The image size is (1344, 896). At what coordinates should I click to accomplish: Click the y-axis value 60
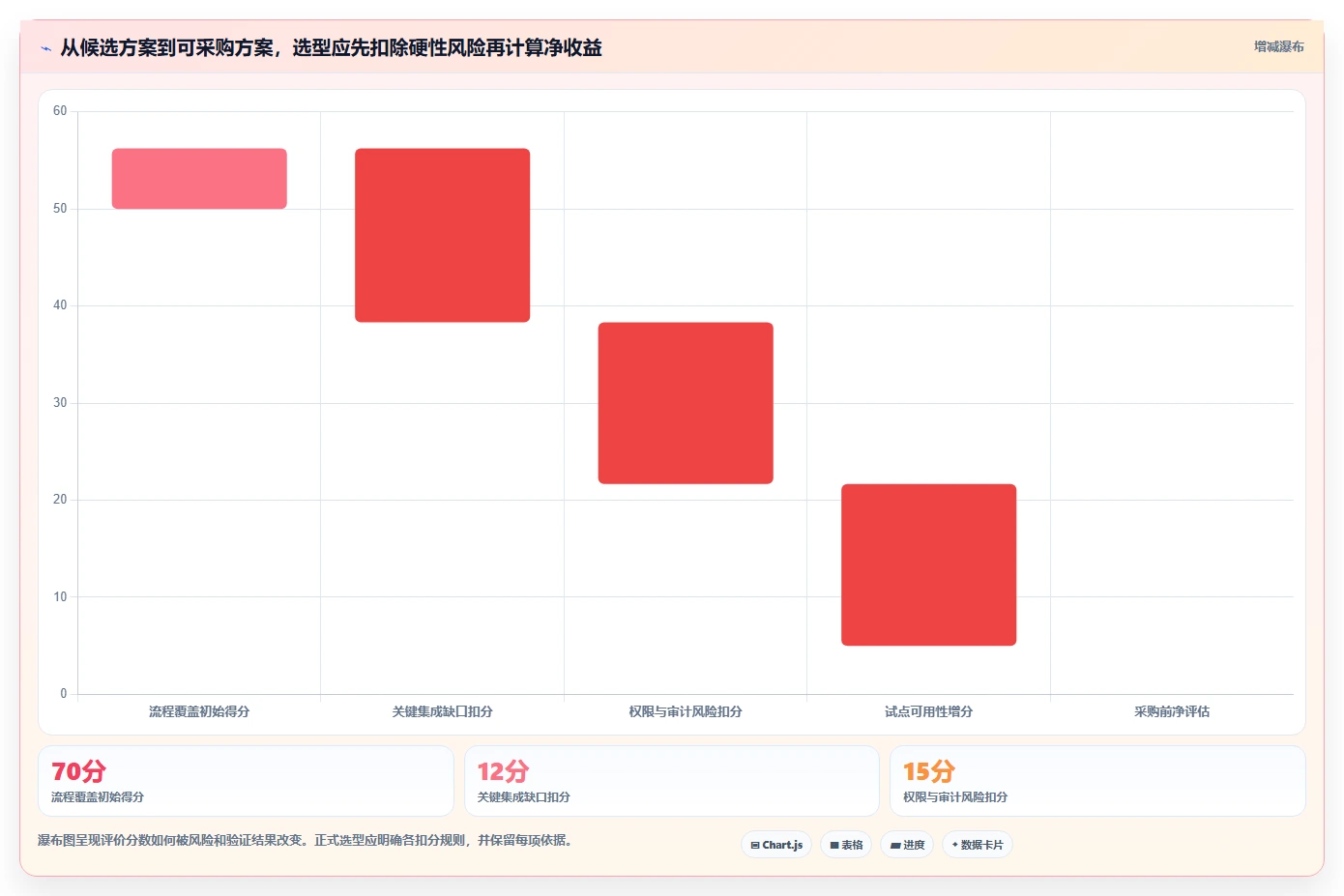60,111
